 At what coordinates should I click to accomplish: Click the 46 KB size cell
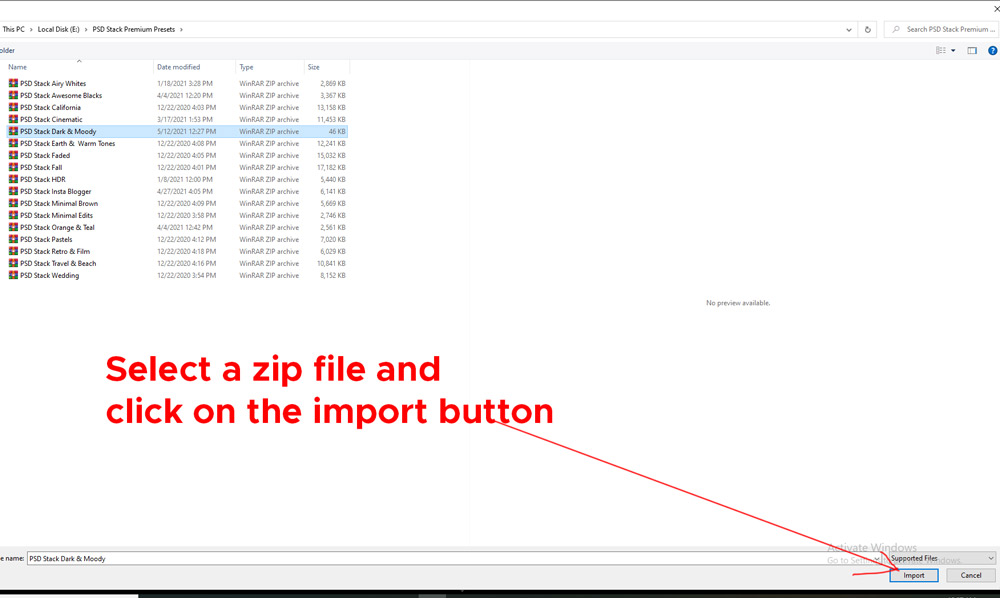tap(337, 131)
